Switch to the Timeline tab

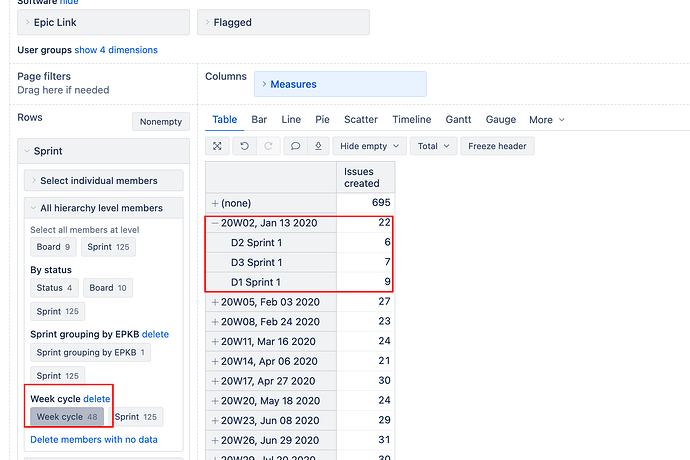(412, 120)
